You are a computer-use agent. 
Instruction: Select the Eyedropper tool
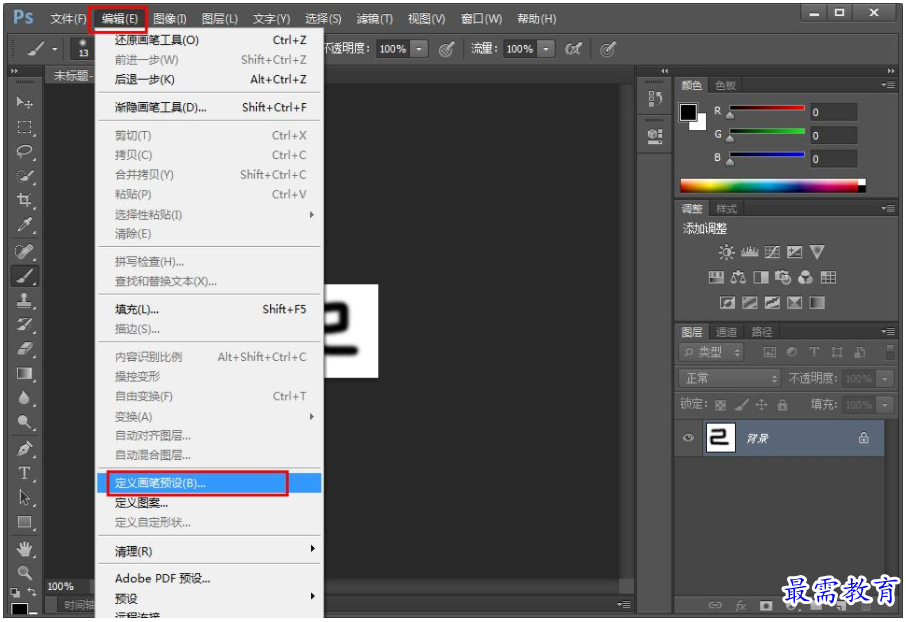click(24, 224)
